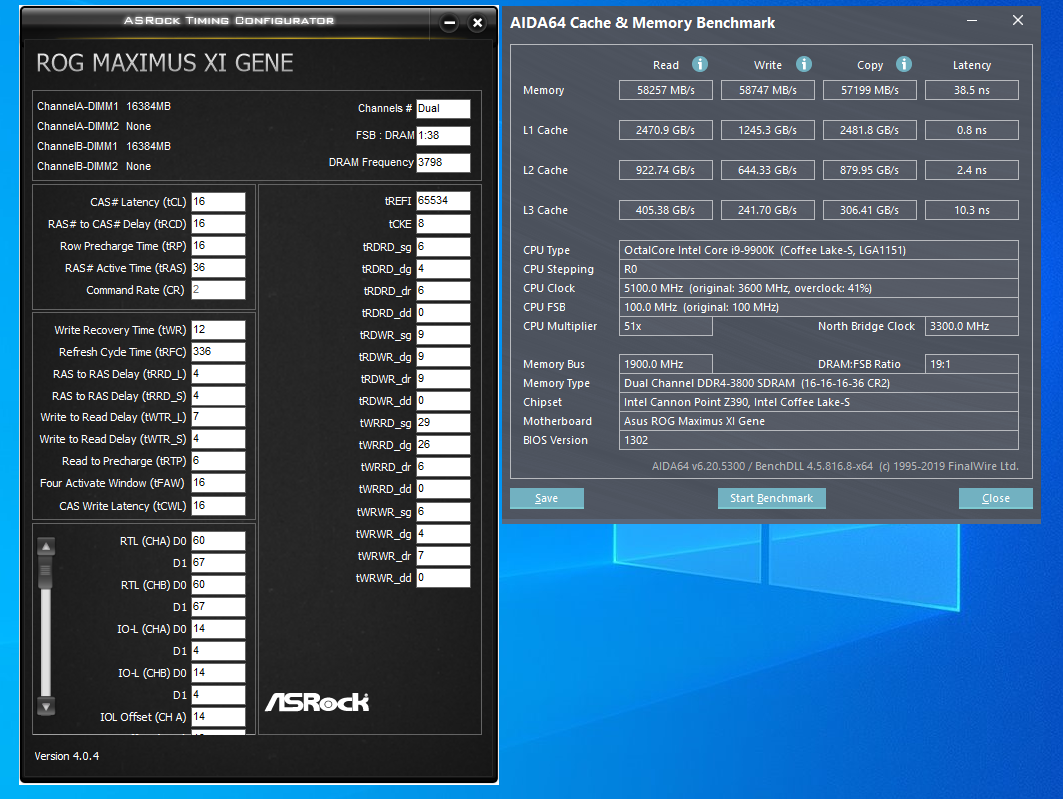Image resolution: width=1063 pixels, height=799 pixels.
Task: Click the CAS Write Latency (tCWL) field
Action: click(218, 506)
